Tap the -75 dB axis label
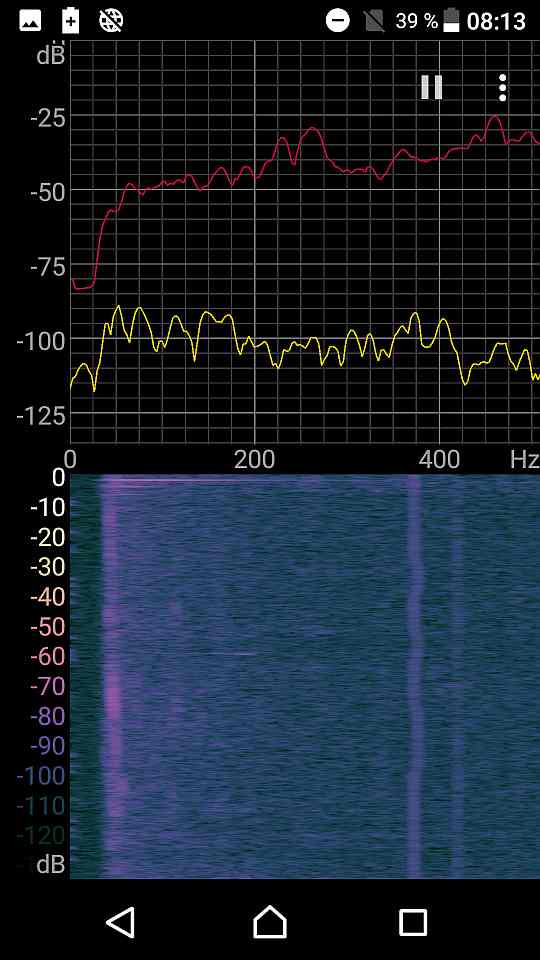 tap(48, 267)
